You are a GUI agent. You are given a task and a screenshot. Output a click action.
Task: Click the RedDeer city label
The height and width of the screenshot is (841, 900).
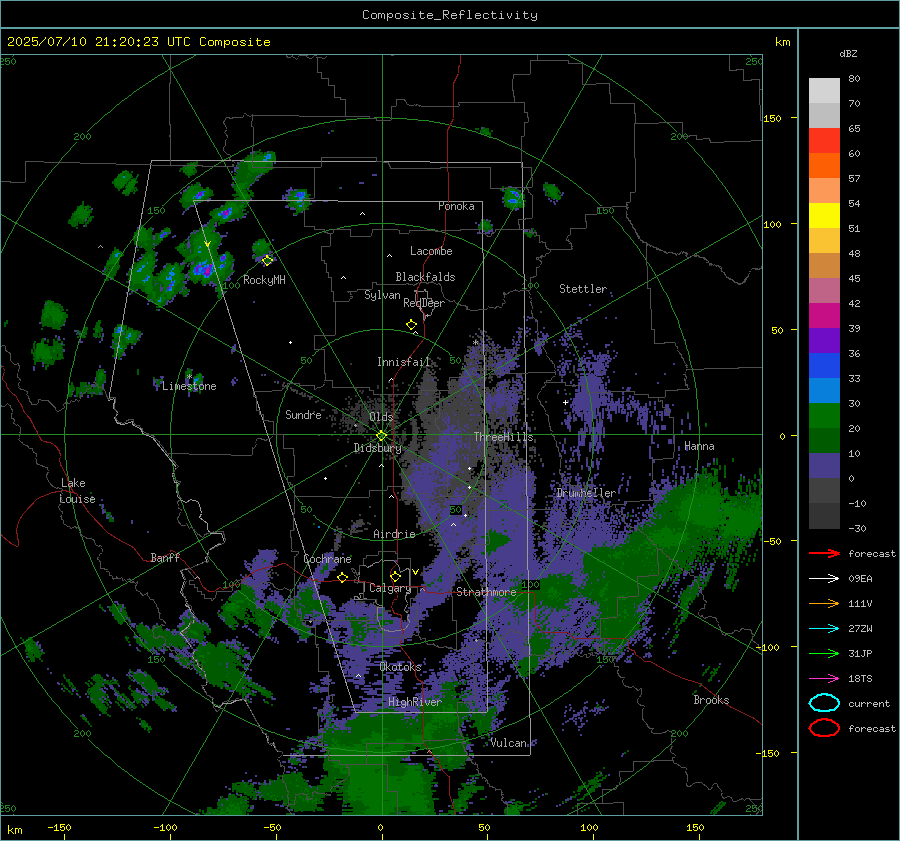[424, 303]
